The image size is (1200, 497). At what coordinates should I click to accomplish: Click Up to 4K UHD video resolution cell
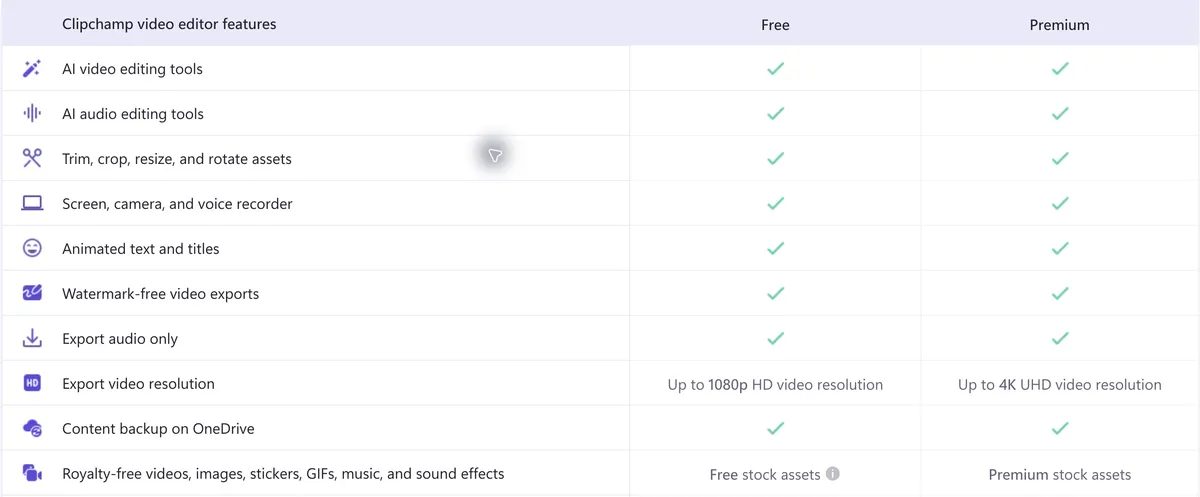(1060, 384)
